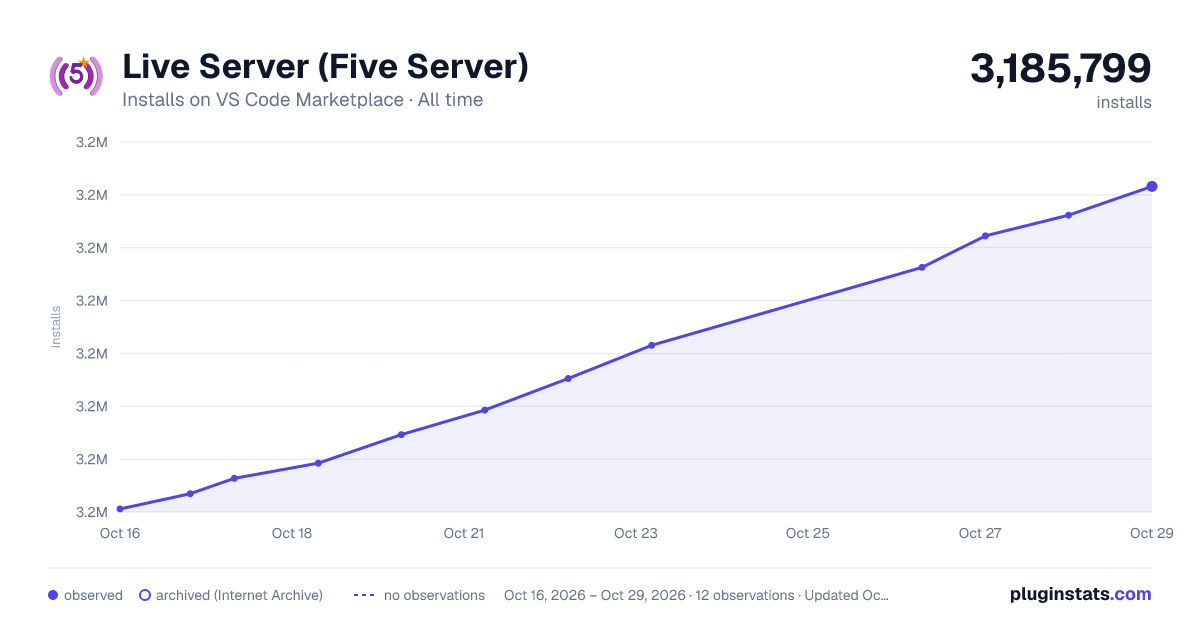Click the dashed 'no observations' legend icon
Viewport: 1200px width, 630px height.
click(x=364, y=595)
